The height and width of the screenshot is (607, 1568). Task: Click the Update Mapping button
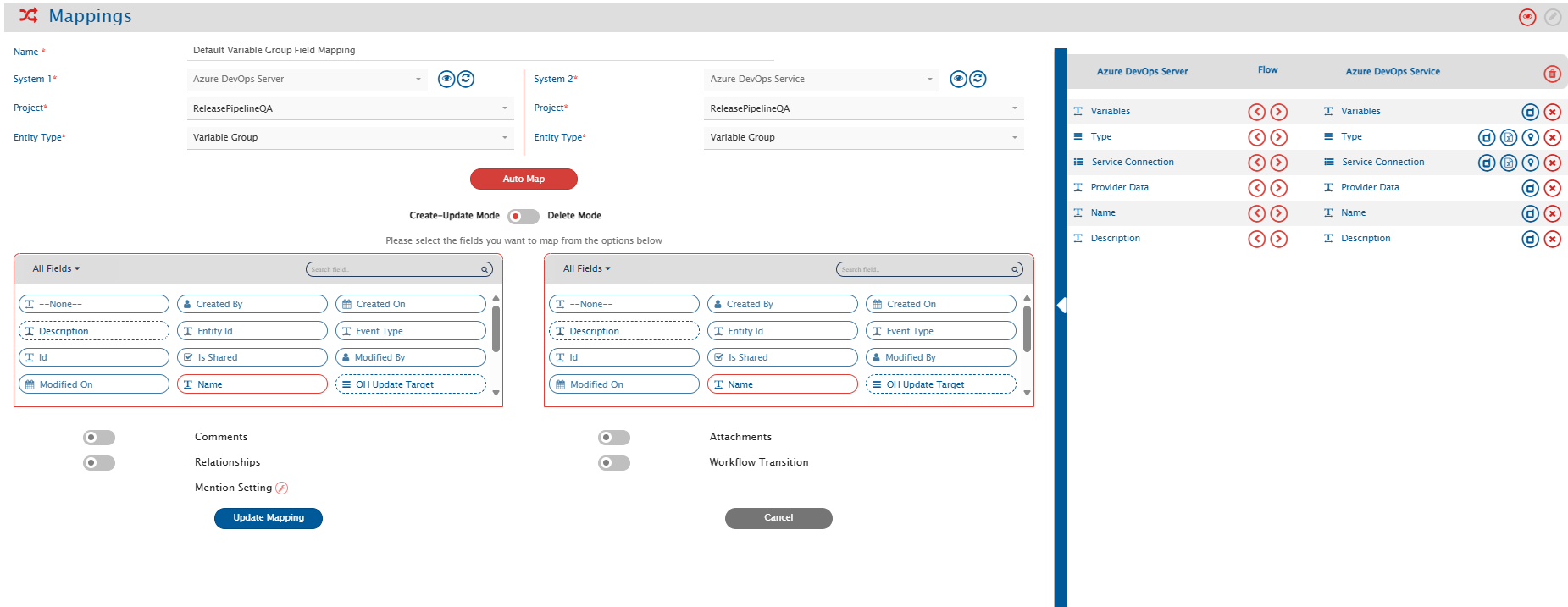pyautogui.click(x=269, y=518)
